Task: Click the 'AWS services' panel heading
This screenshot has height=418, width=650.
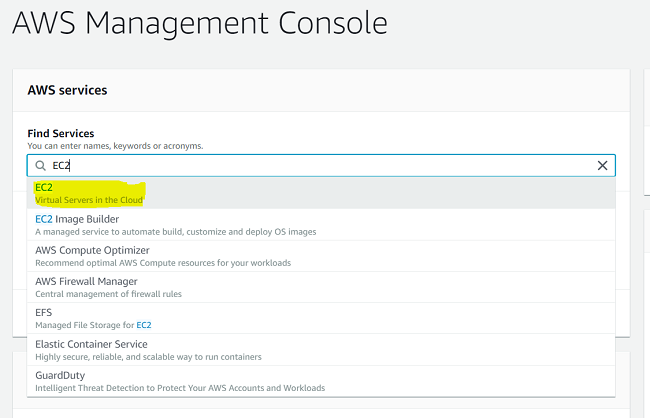Action: 67,90
